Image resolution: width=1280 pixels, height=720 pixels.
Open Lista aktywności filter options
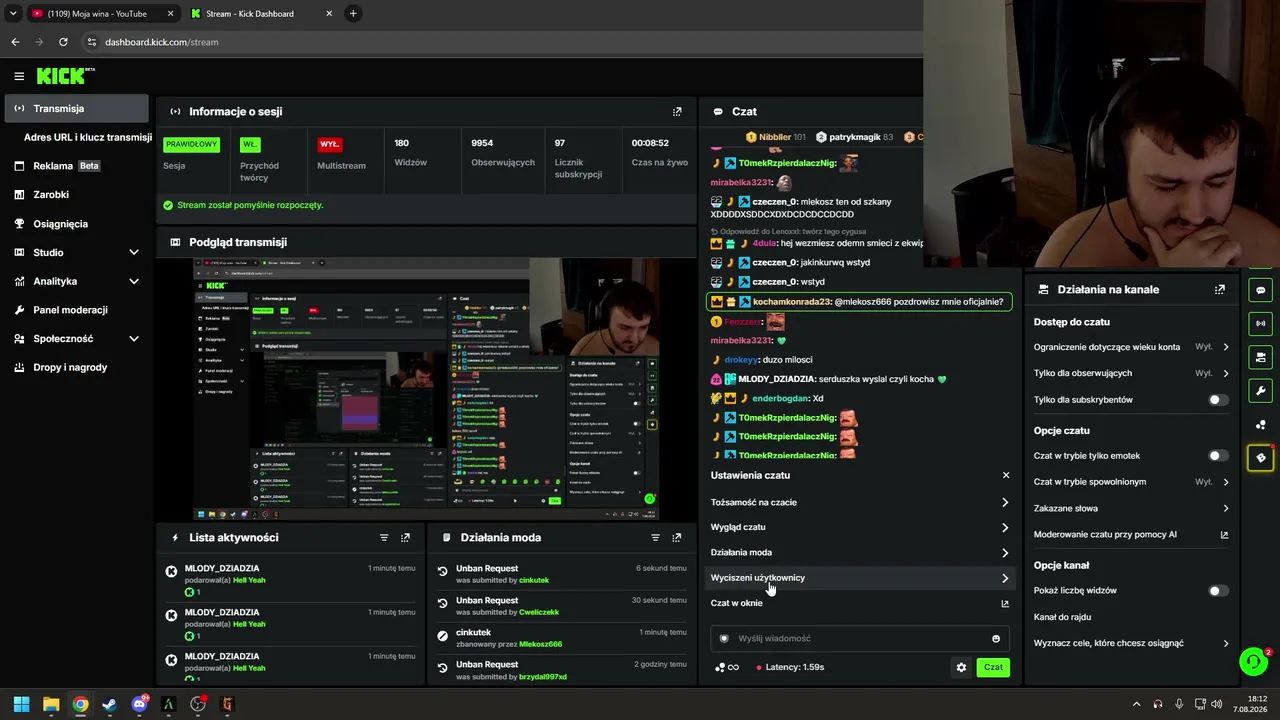(x=384, y=538)
